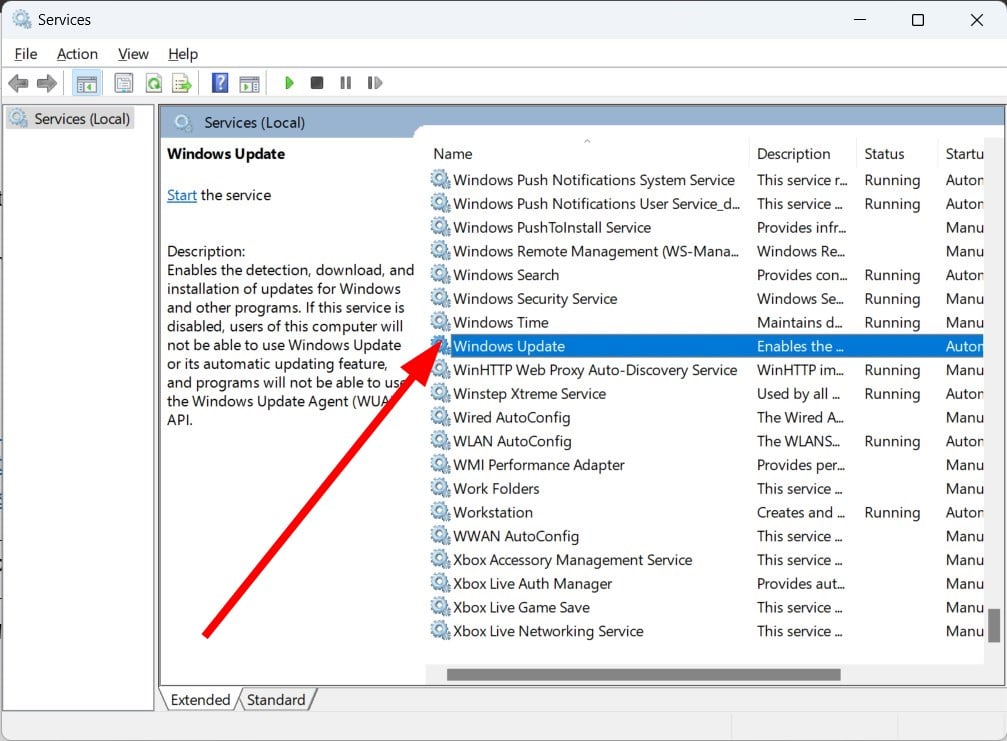Switch to the Standard tab

[x=276, y=699]
